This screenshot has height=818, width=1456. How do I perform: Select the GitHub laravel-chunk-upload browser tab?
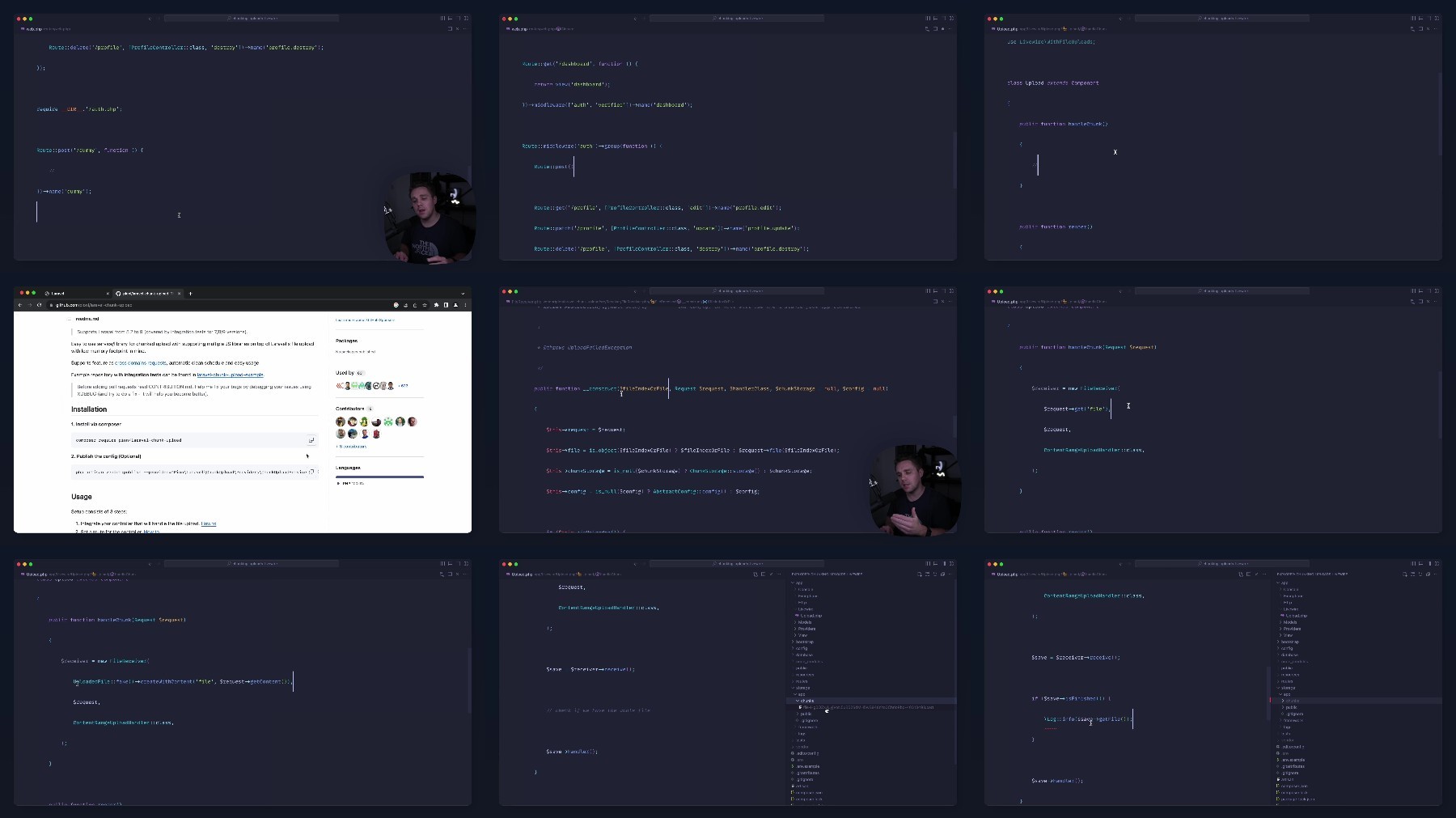point(148,294)
